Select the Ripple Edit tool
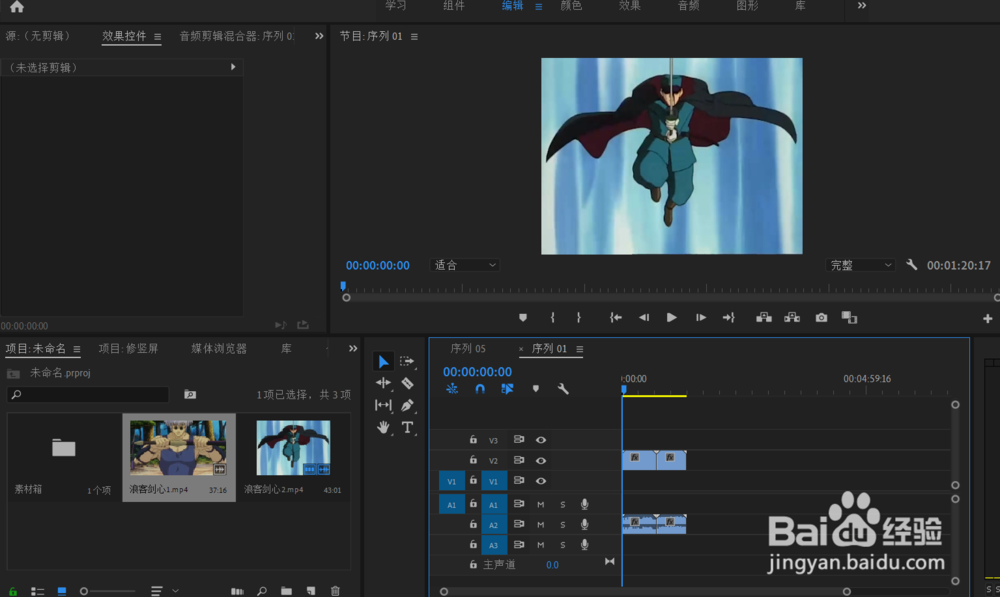 [383, 383]
